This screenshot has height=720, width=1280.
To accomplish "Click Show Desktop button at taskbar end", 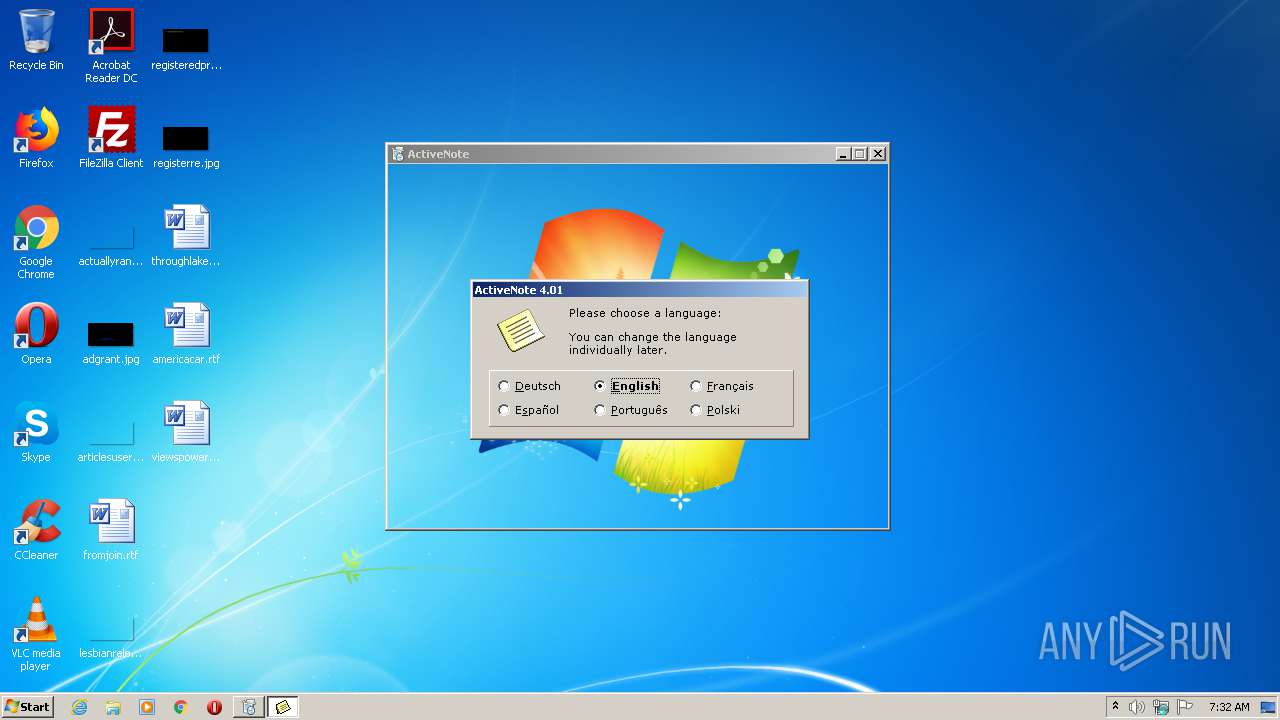I will tap(1270, 707).
